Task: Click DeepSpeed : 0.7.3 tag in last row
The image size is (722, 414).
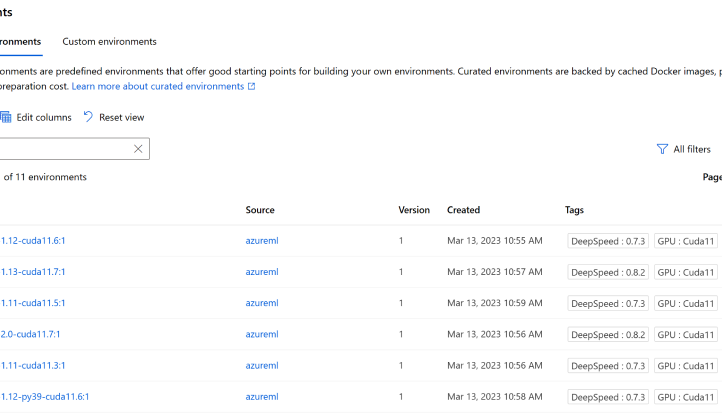Action: click(x=608, y=397)
